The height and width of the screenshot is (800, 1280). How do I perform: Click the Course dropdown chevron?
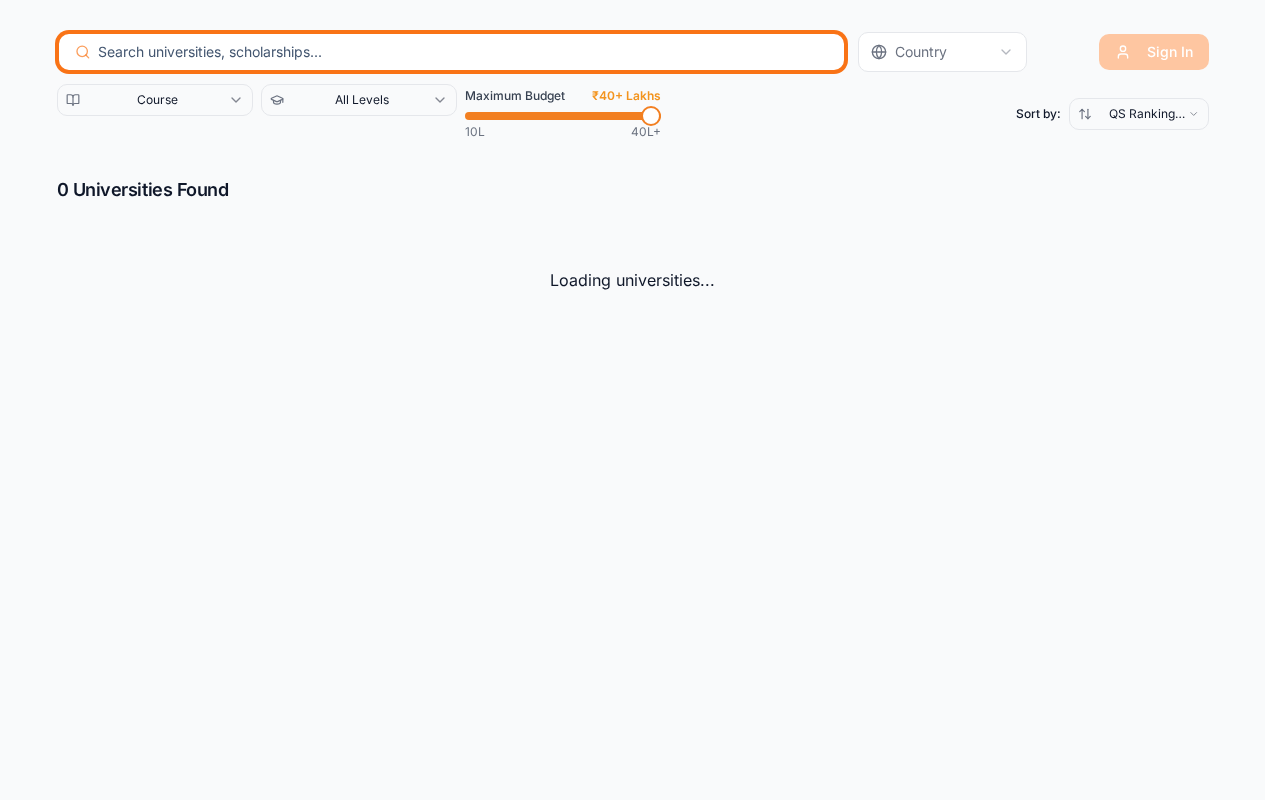point(236,100)
